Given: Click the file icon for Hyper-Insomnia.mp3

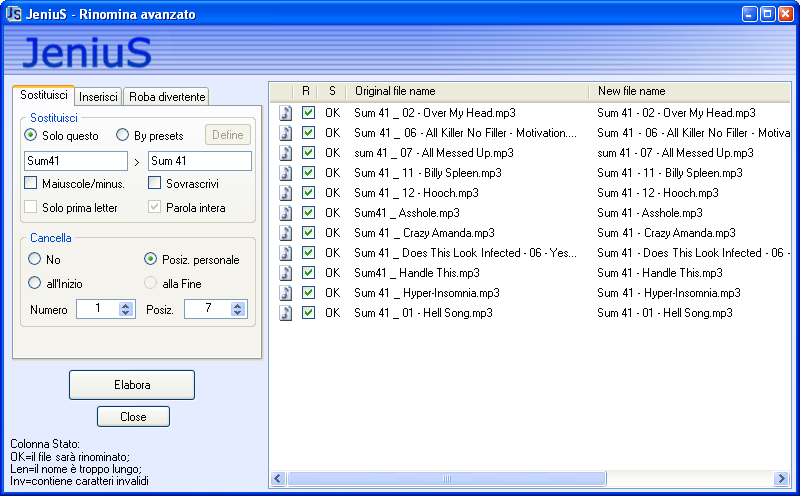Looking at the screenshot, I should point(286,293).
